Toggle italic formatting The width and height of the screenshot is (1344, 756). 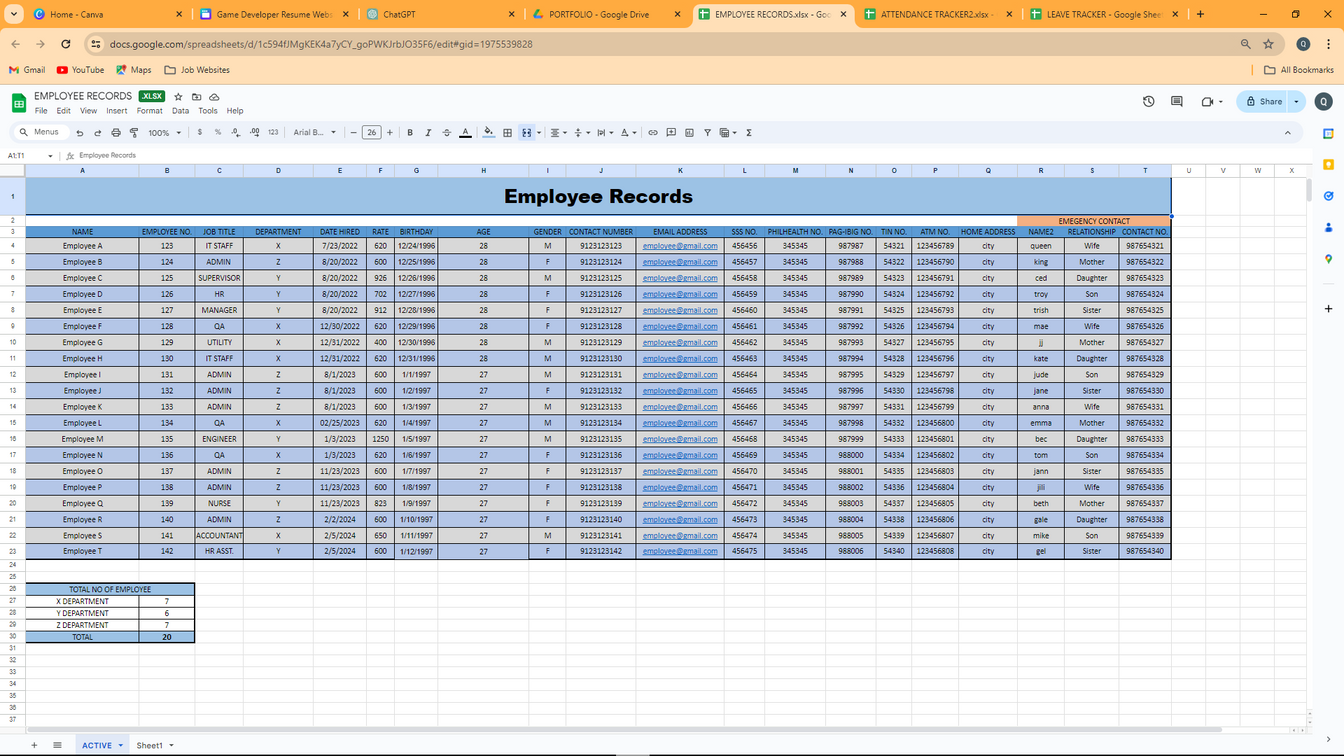pyautogui.click(x=428, y=133)
